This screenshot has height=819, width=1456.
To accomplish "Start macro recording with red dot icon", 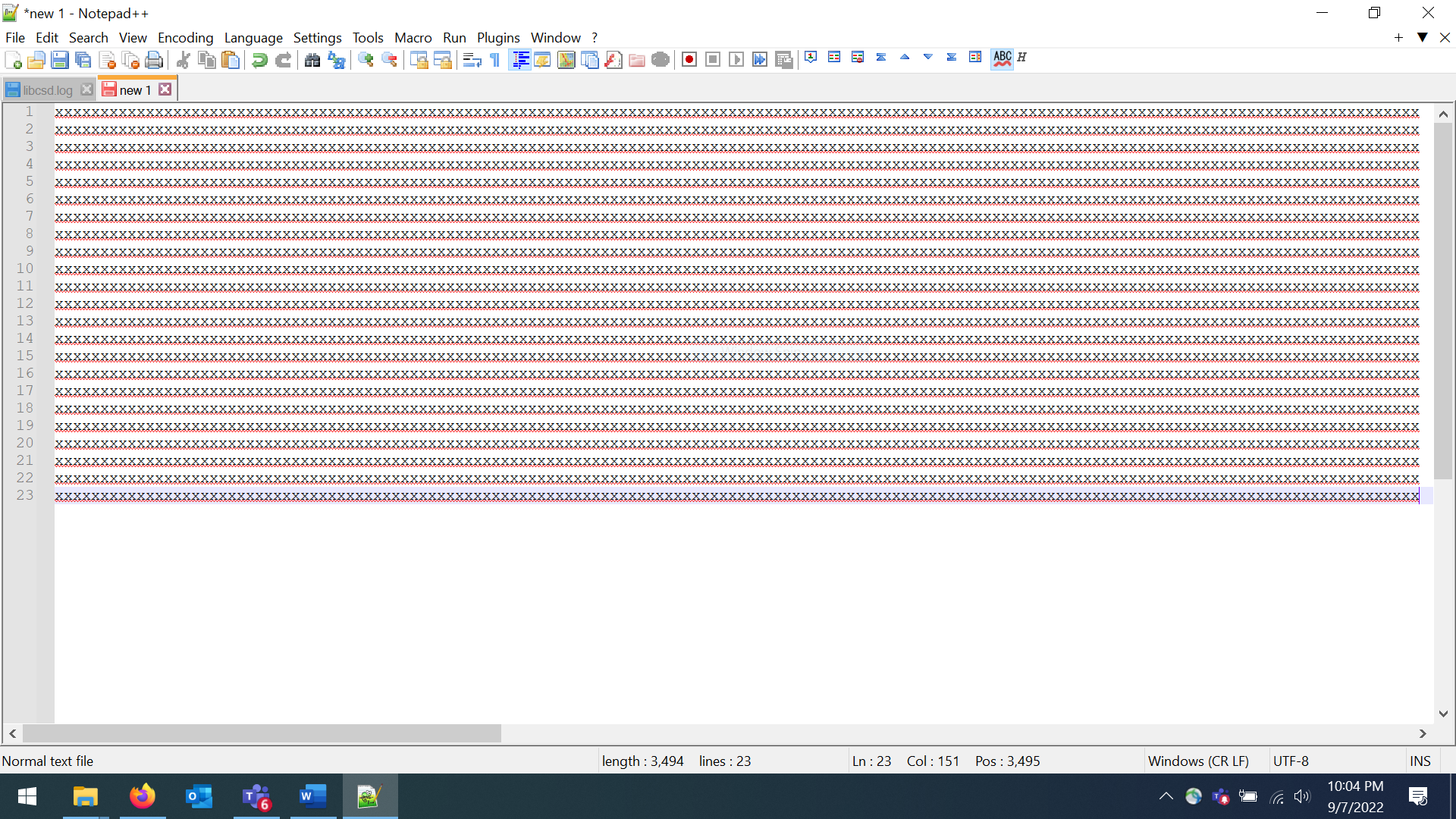I will click(x=689, y=60).
